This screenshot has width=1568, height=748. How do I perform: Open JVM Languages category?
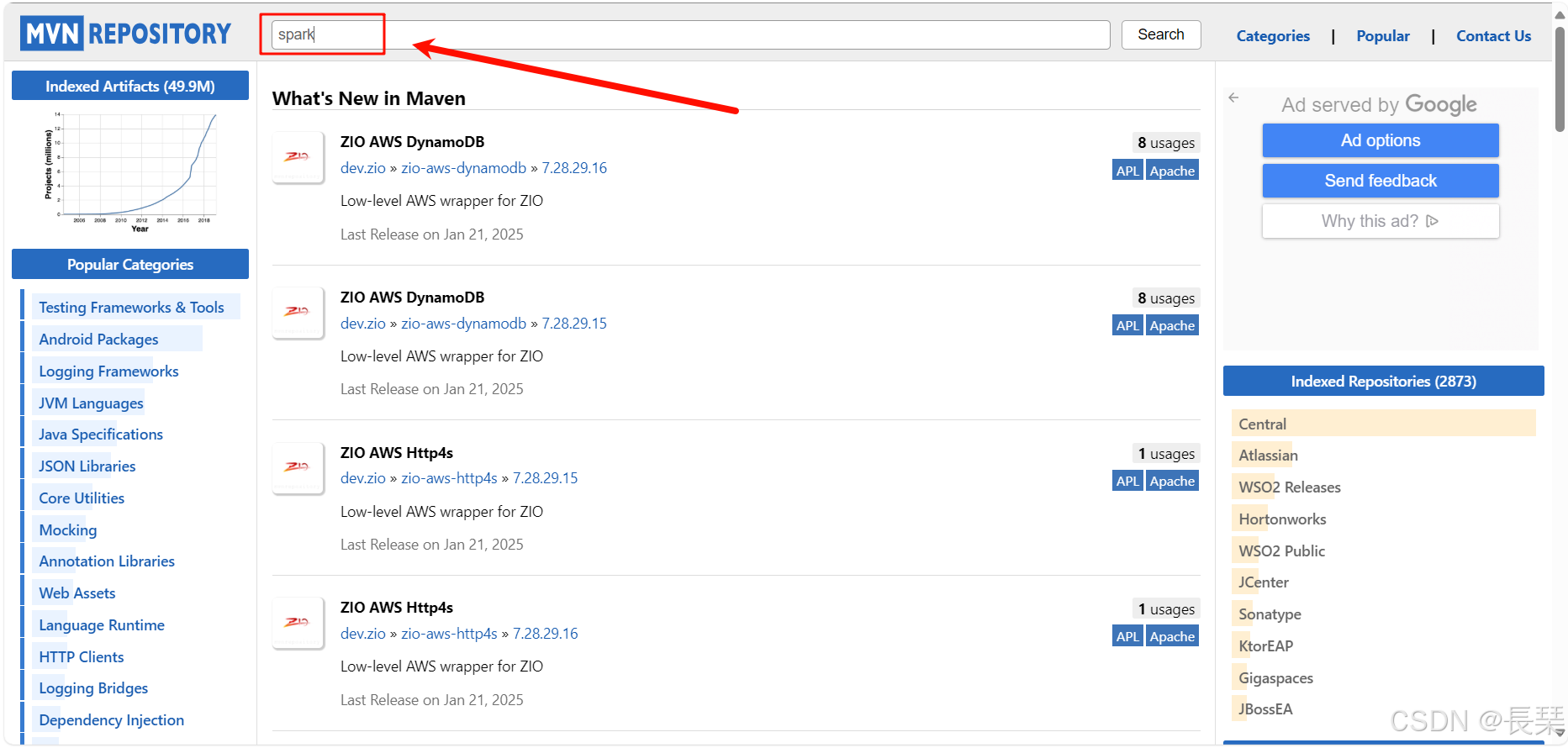[91, 403]
